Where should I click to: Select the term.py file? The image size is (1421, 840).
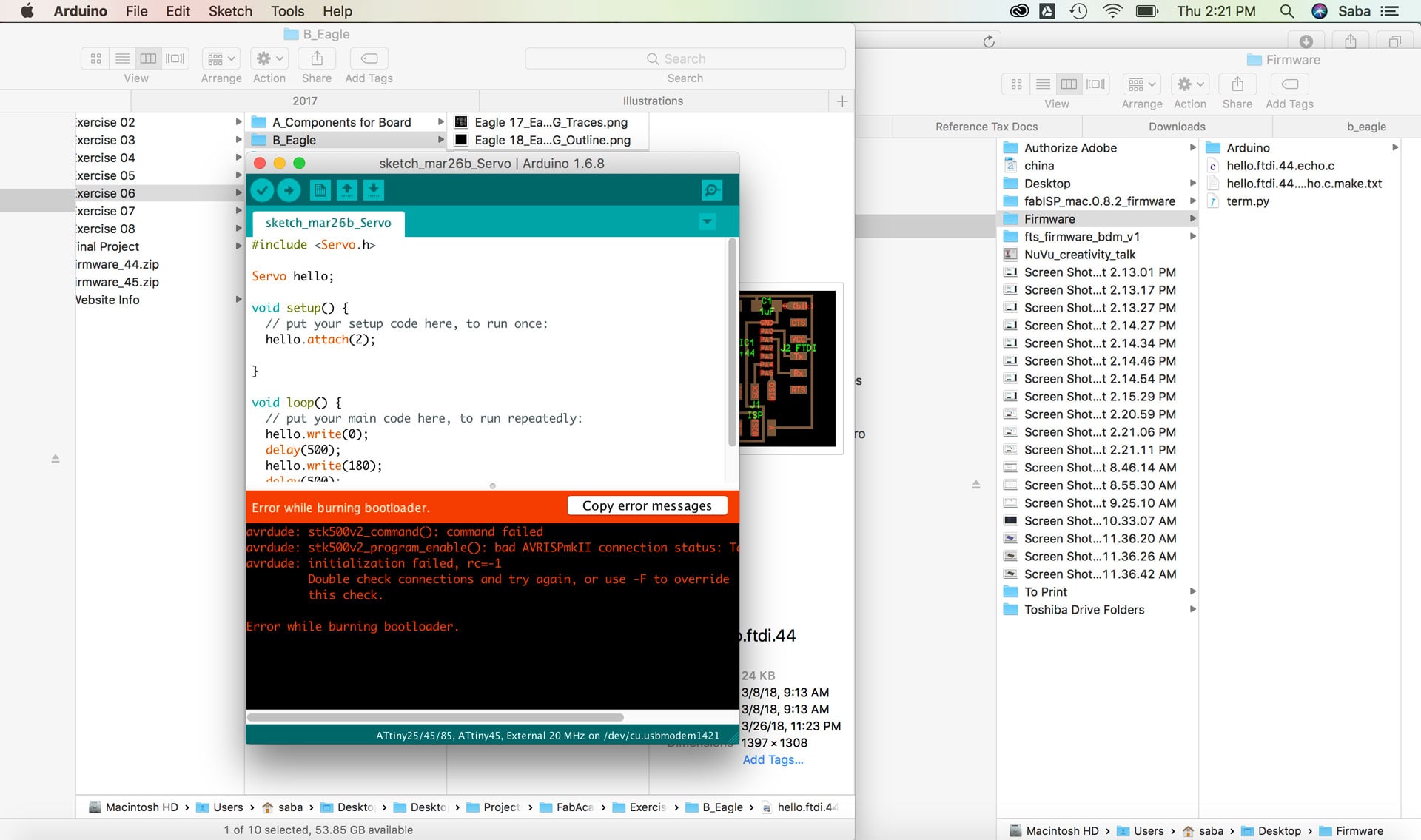click(1247, 201)
